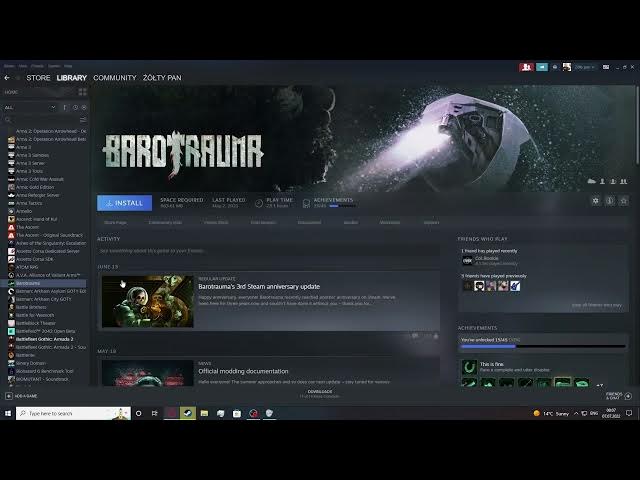This screenshot has height=480, width=640.
Task: Open the Discussions link
Action: 309,222
